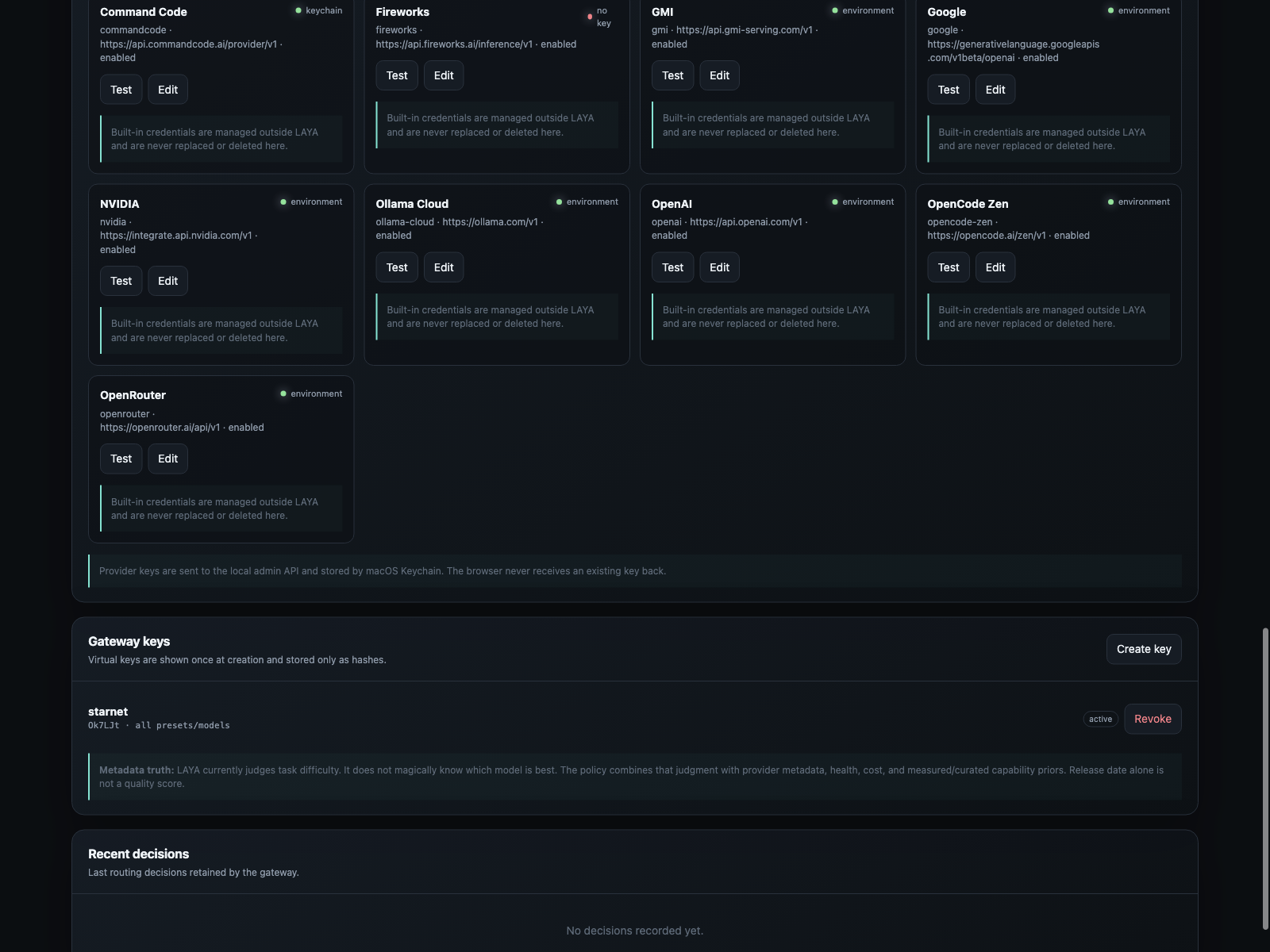This screenshot has height=952, width=1270.
Task: Edit the GMI provider
Action: [719, 75]
